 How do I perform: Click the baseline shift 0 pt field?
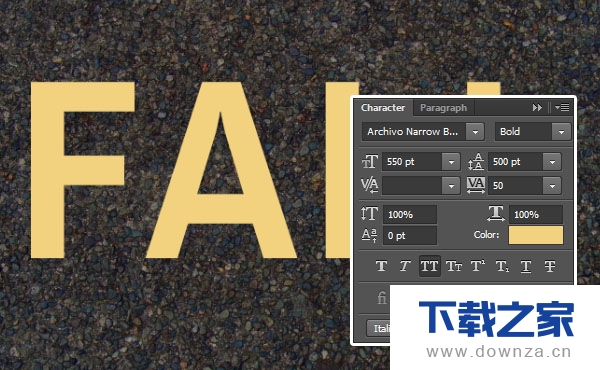(410, 236)
